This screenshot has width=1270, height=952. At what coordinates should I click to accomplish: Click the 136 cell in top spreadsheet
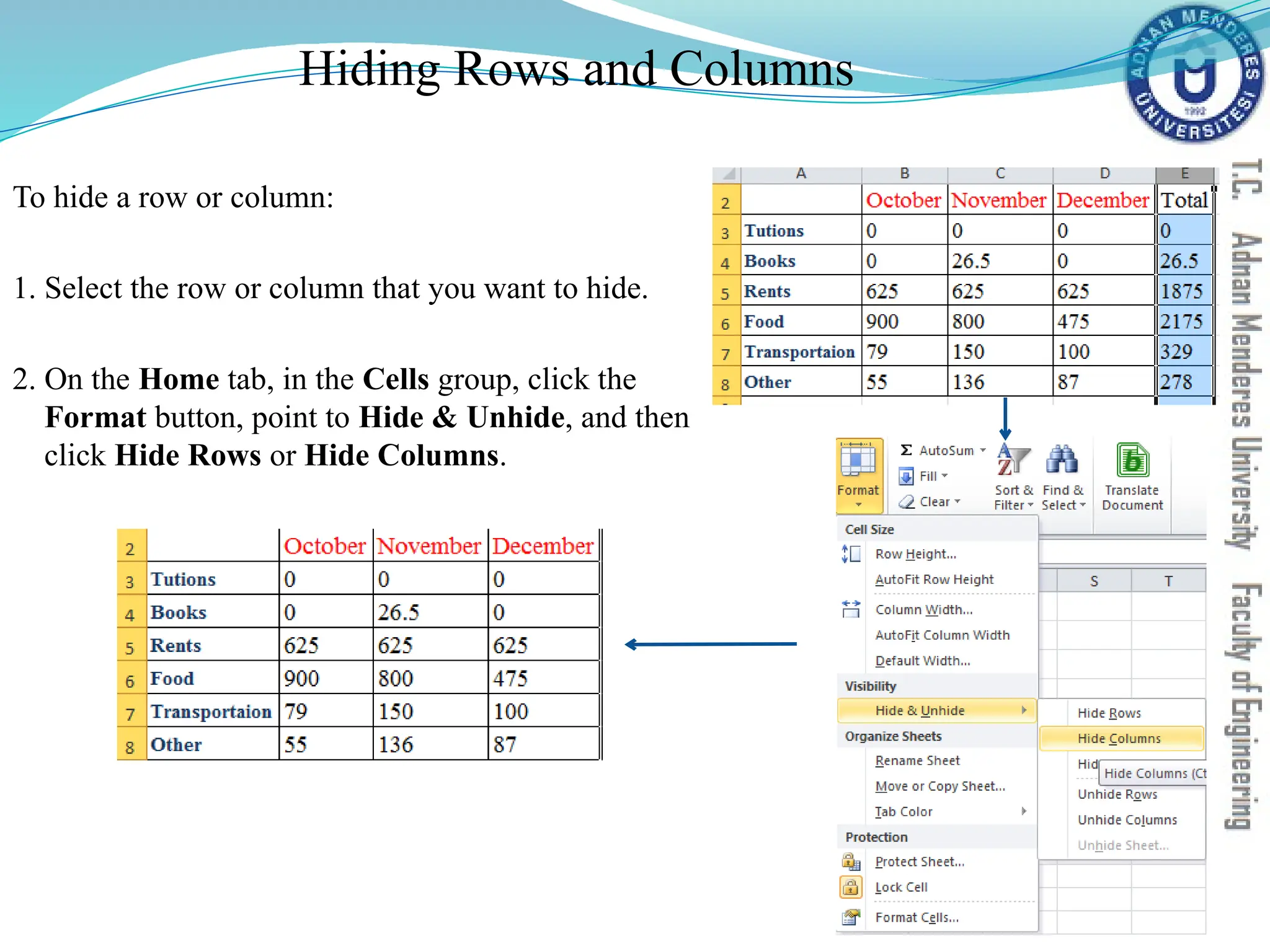pos(1000,382)
